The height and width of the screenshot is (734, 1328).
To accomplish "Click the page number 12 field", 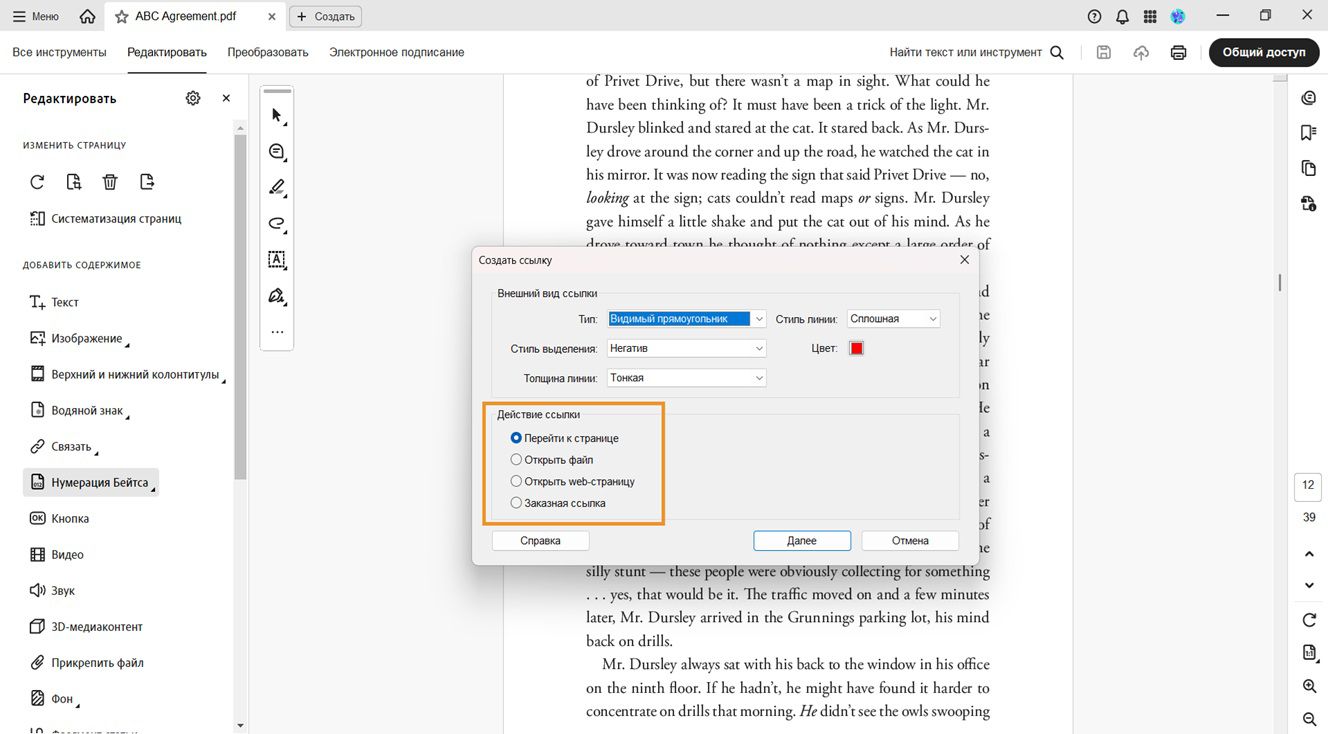I will pyautogui.click(x=1309, y=486).
